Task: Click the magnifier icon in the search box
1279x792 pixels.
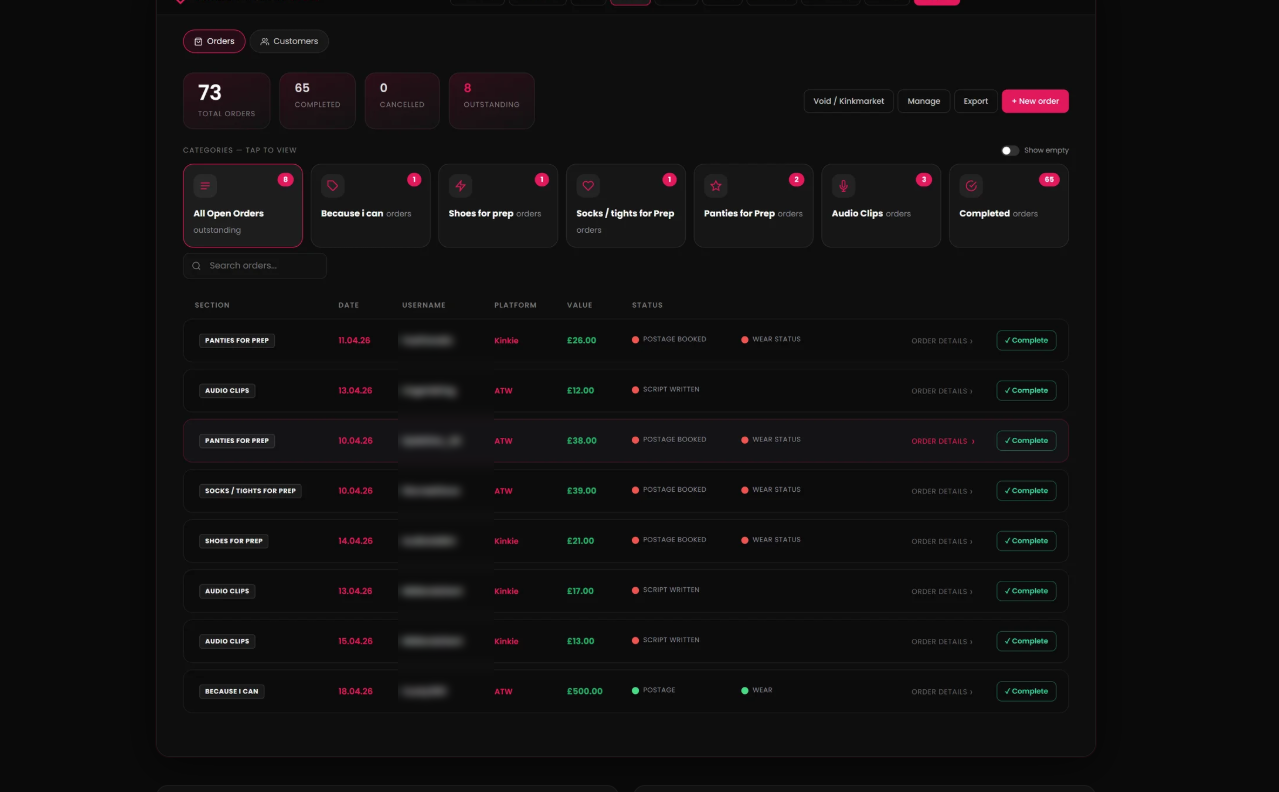Action: point(197,266)
